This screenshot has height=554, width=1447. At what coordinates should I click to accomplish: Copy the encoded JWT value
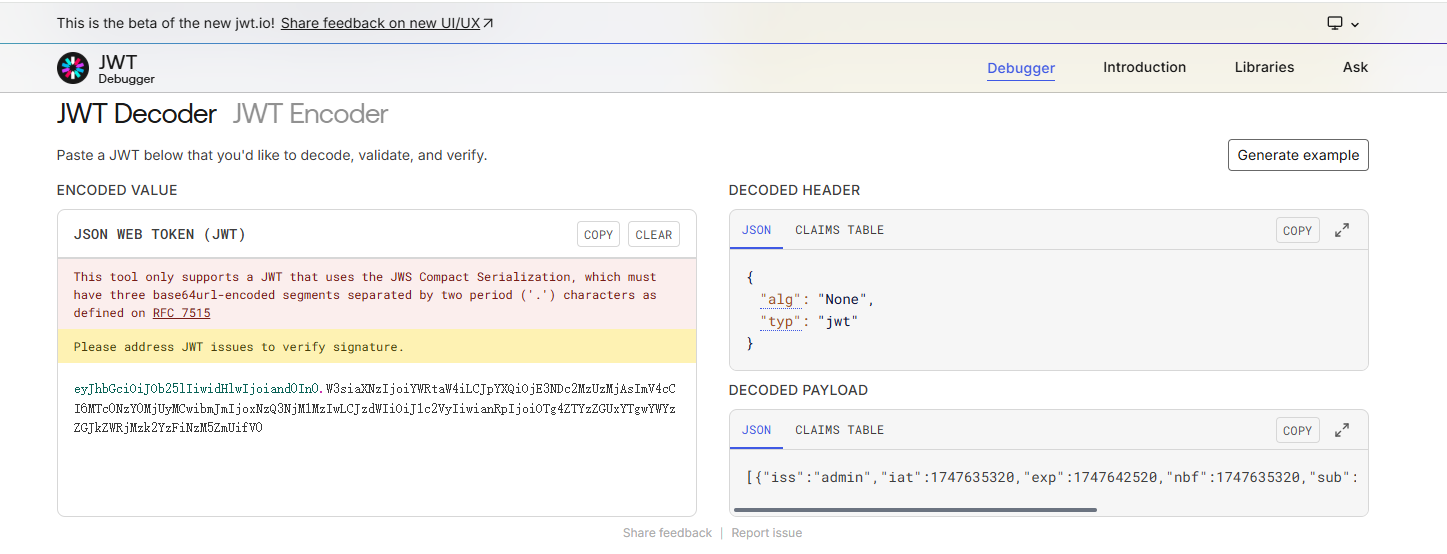[598, 235]
